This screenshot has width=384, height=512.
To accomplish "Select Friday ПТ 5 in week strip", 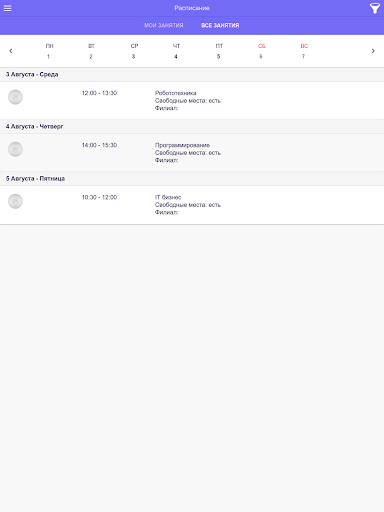I will point(219,51).
